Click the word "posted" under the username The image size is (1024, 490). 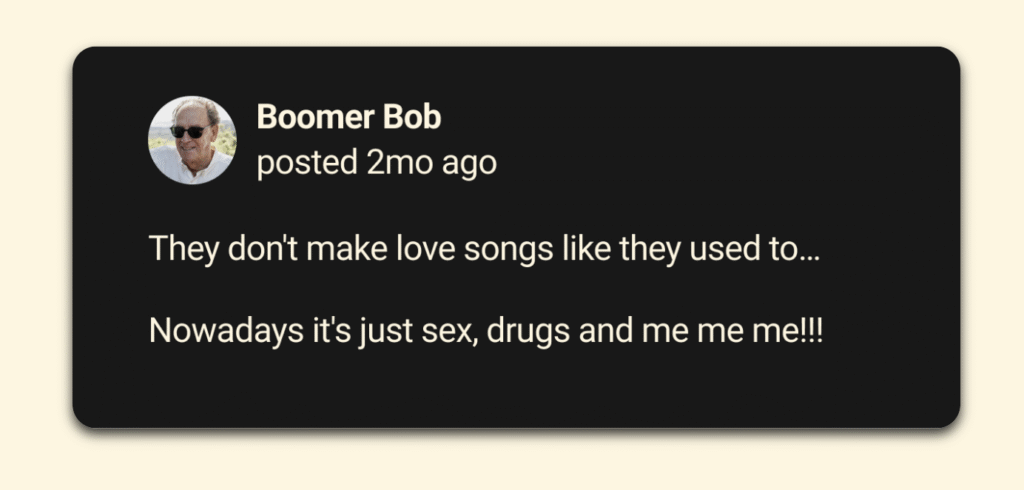(x=307, y=163)
